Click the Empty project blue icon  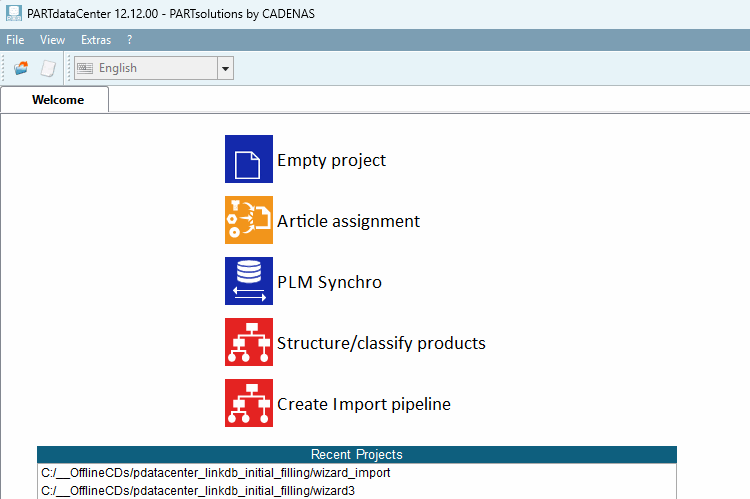click(x=249, y=159)
